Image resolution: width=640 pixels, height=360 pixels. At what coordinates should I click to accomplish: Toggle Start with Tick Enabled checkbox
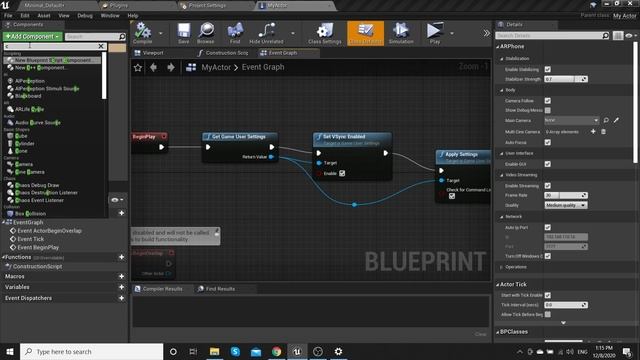pyautogui.click(x=548, y=295)
